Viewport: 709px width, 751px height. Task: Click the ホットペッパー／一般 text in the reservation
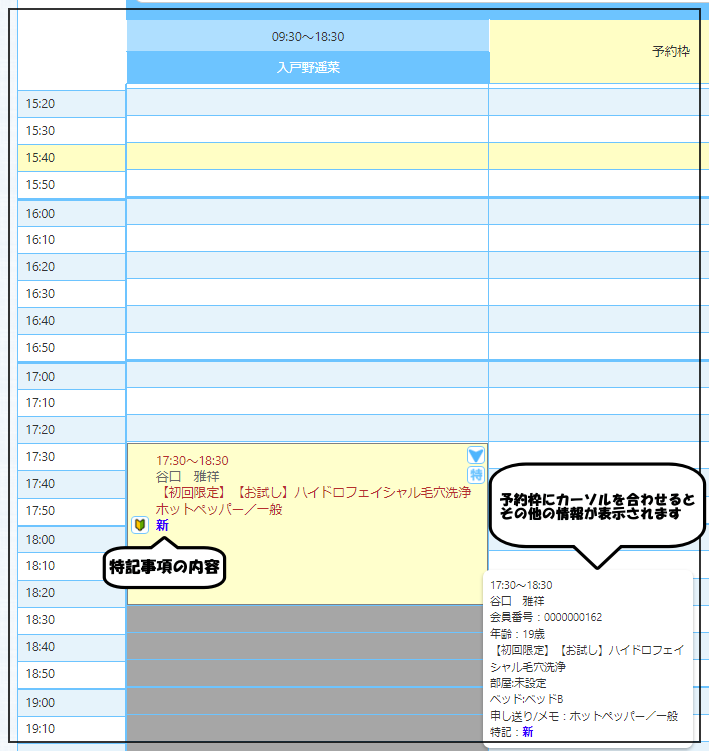(x=219, y=509)
